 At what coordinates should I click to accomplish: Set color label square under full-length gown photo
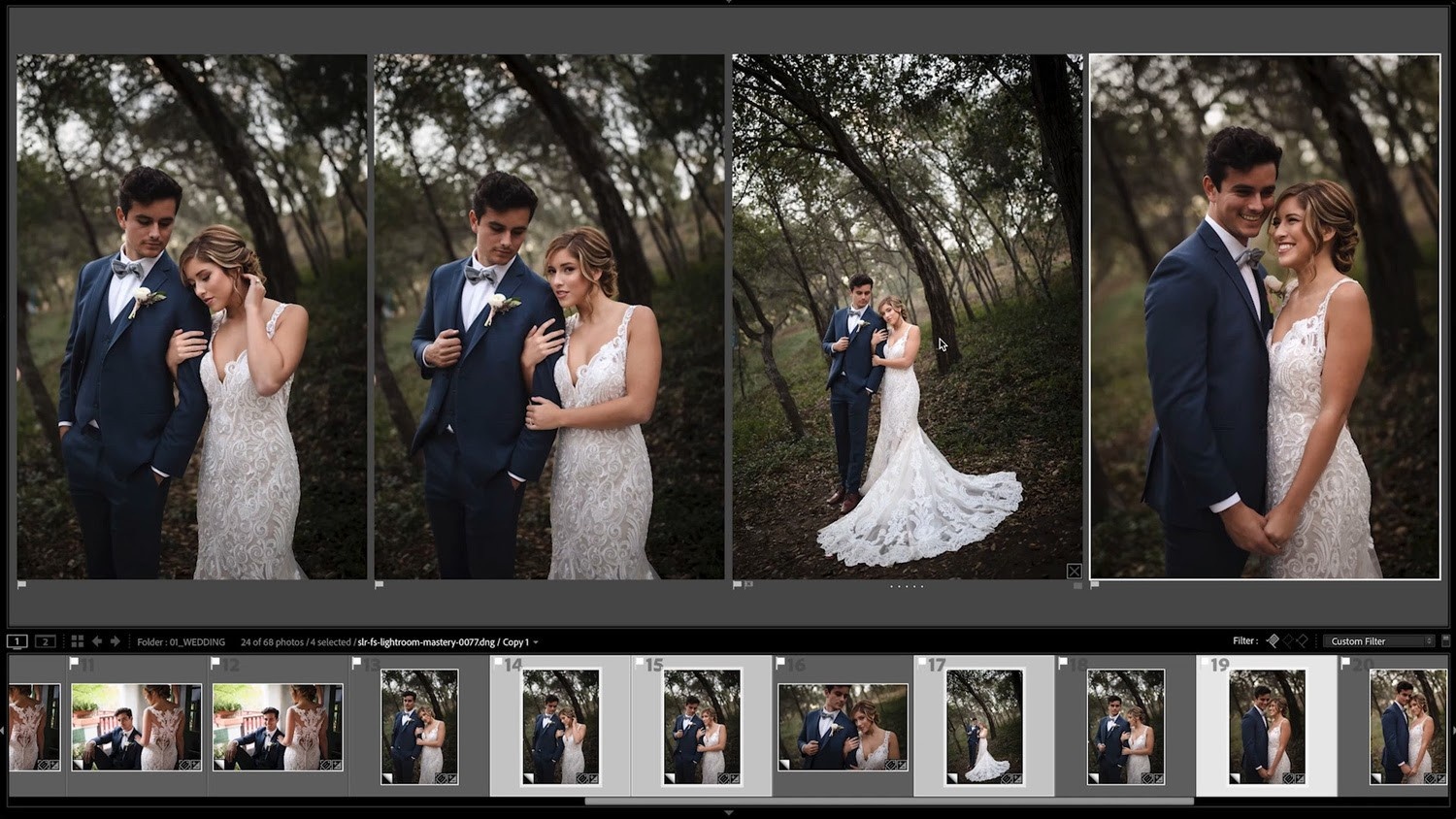[1077, 586]
